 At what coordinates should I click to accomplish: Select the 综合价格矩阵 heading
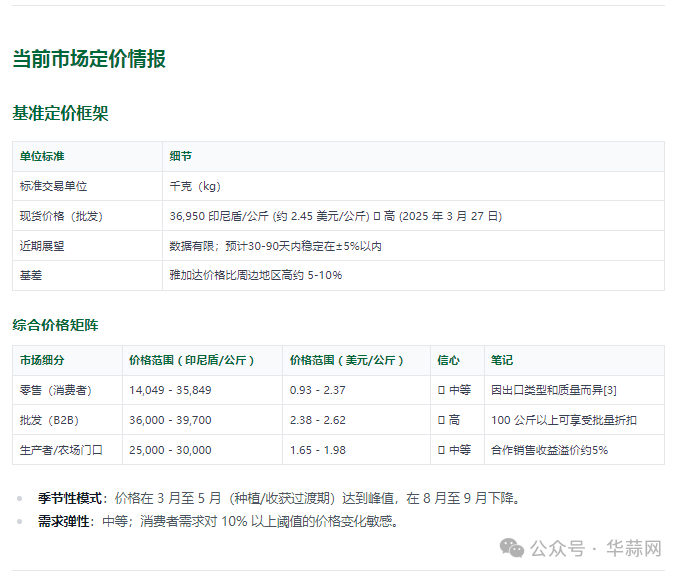coord(55,325)
